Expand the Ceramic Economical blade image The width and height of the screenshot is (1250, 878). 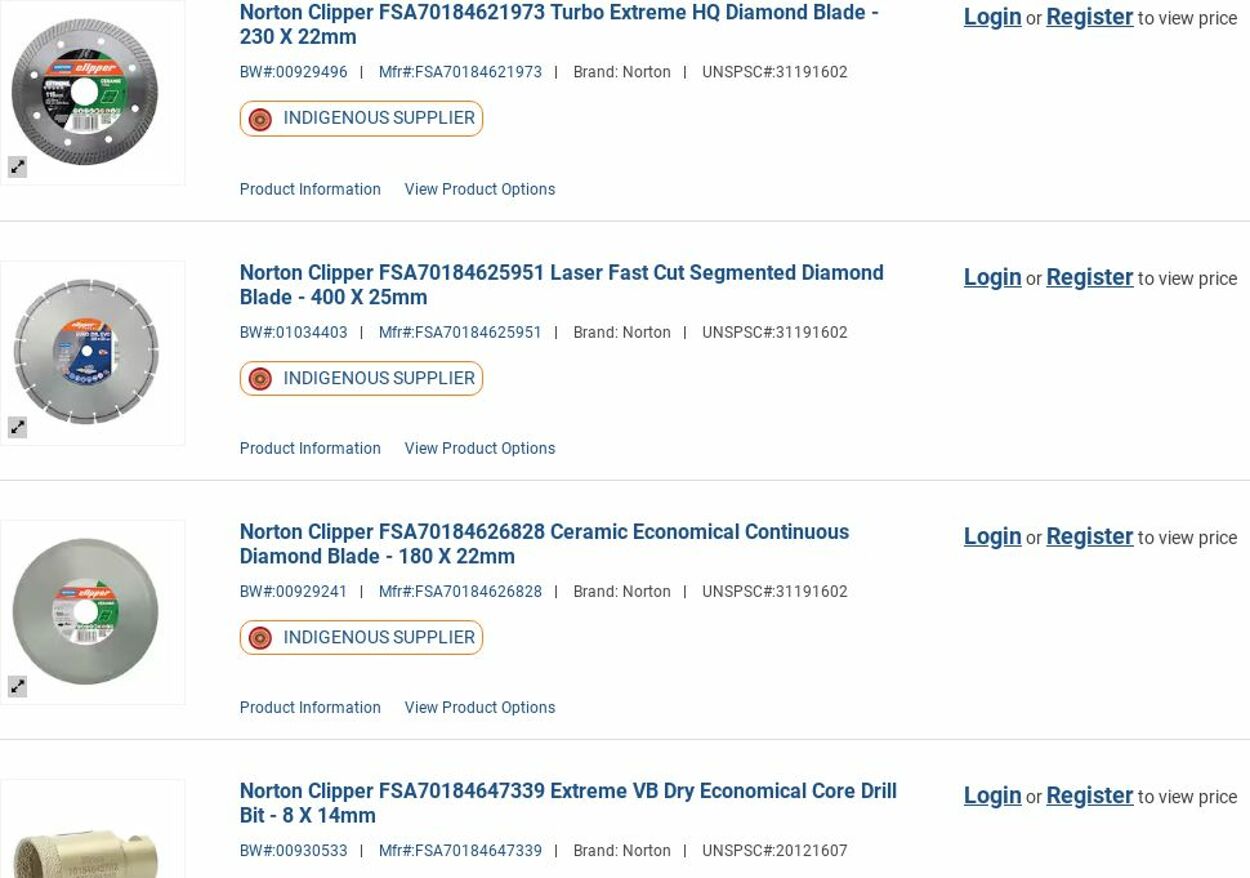[x=17, y=687]
